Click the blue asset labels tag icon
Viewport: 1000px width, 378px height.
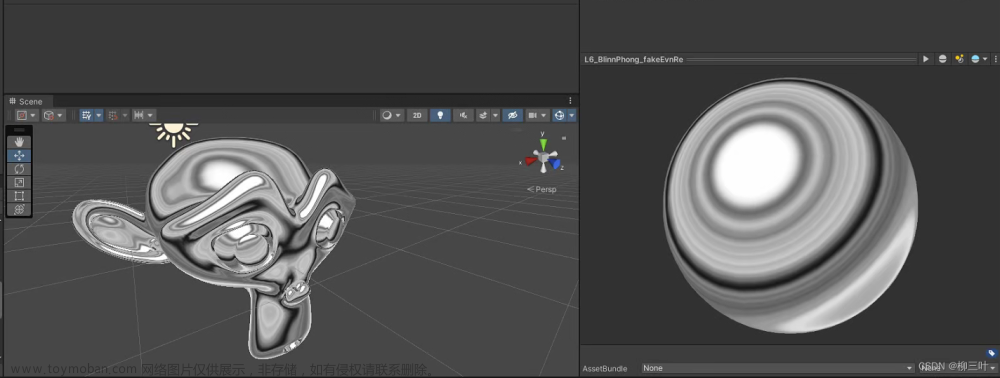(992, 353)
